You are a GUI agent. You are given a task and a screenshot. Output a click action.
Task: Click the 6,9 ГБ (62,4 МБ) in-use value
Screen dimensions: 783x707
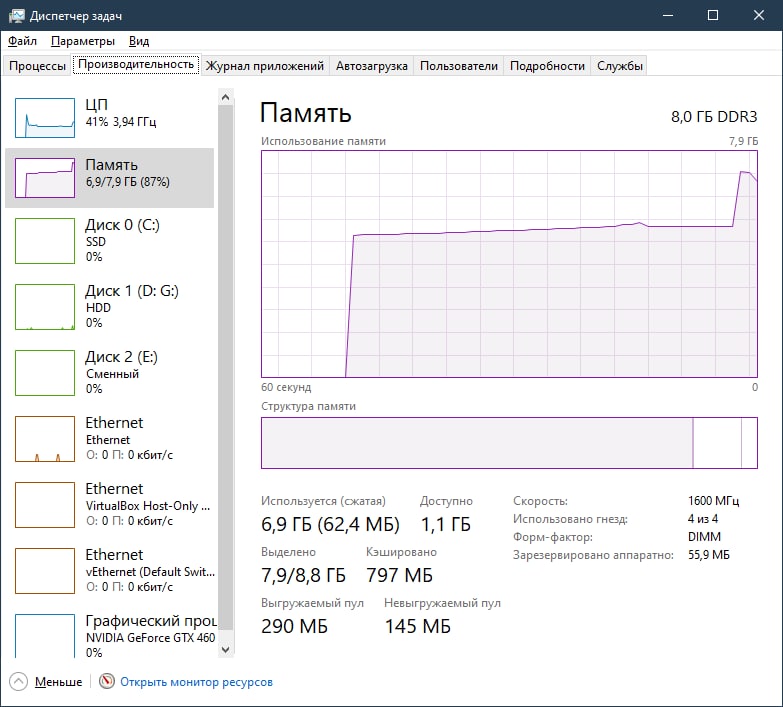(330, 524)
